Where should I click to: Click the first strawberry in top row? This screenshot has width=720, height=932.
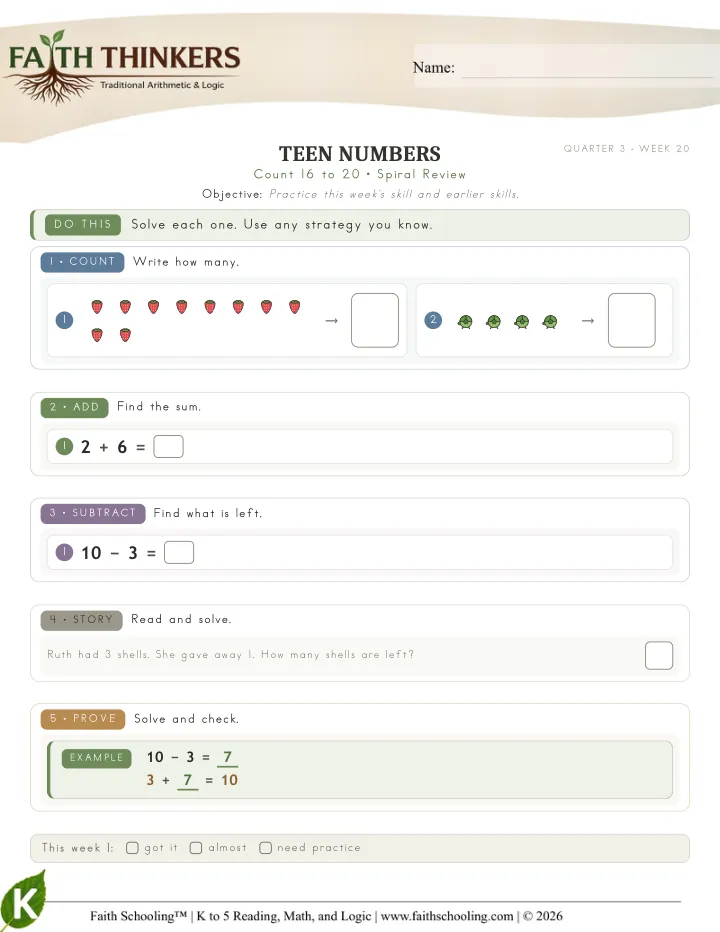click(x=97, y=307)
